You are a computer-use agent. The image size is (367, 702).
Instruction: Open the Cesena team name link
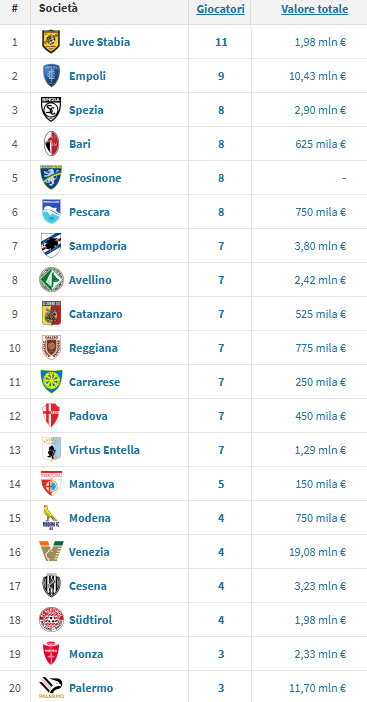coord(88,586)
